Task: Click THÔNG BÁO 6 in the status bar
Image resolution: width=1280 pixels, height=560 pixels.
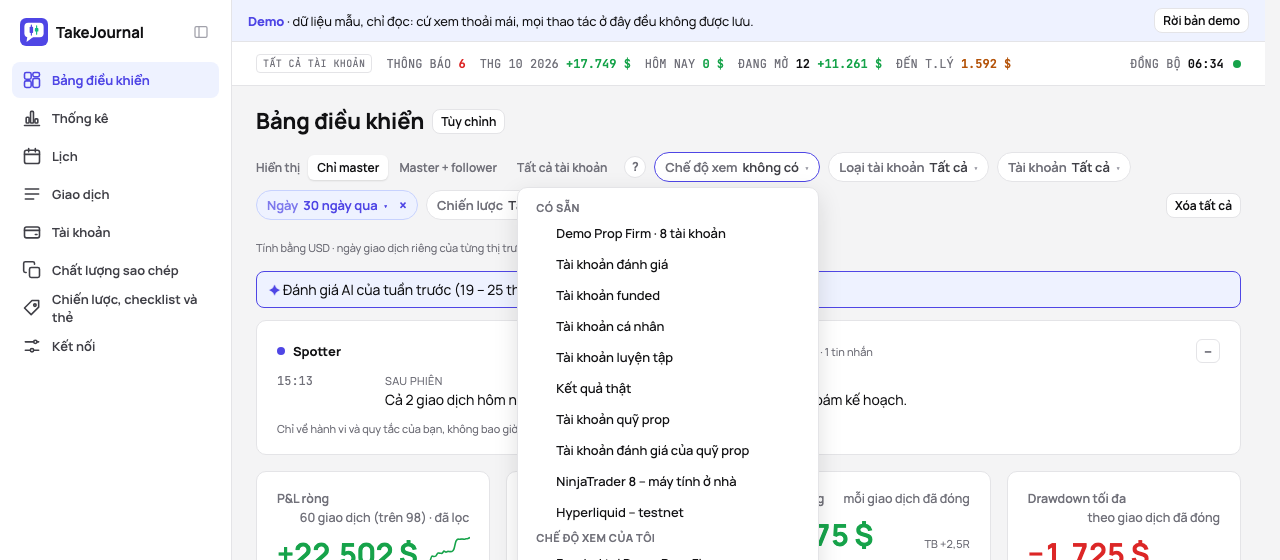Action: [426, 64]
